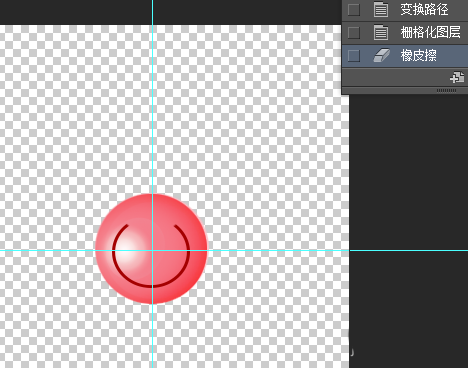This screenshot has width=468, height=368.
Task: Click the eraser icon in history panel
Action: [381, 55]
